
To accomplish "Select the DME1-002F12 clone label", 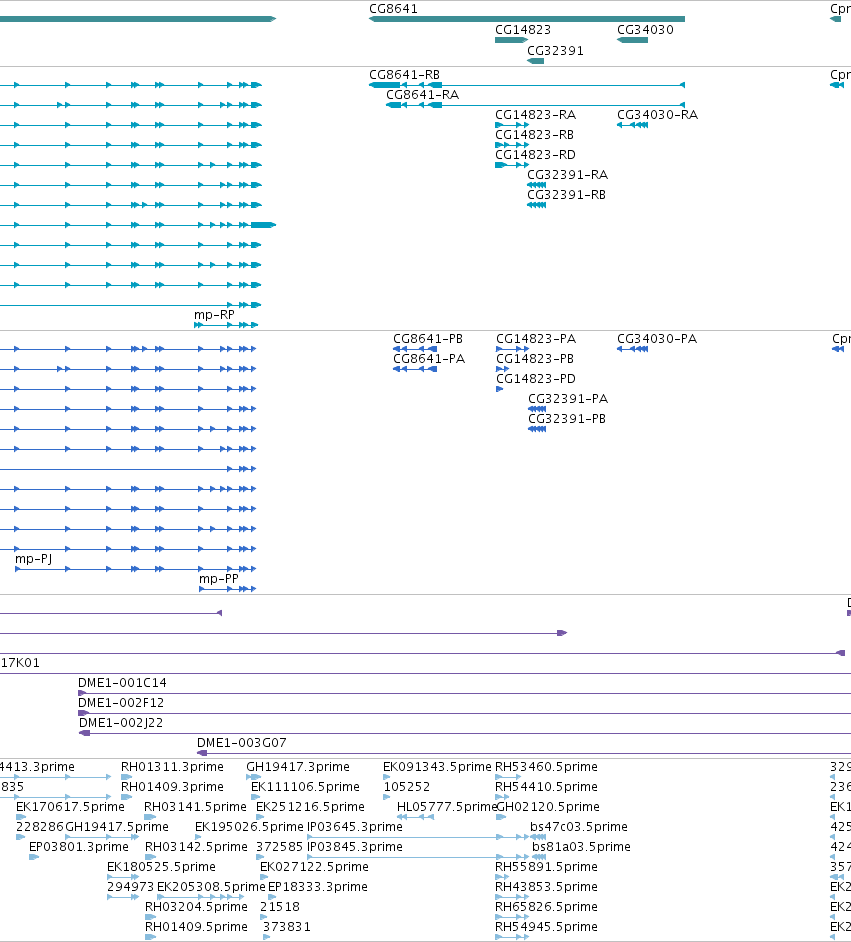I will click(x=121, y=702).
